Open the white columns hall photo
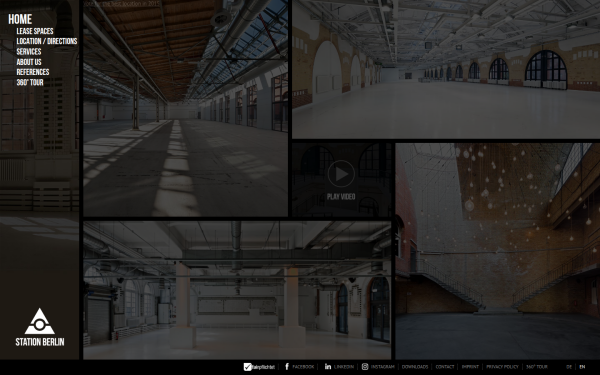Viewport: 600px width, 375px height. (x=237, y=290)
